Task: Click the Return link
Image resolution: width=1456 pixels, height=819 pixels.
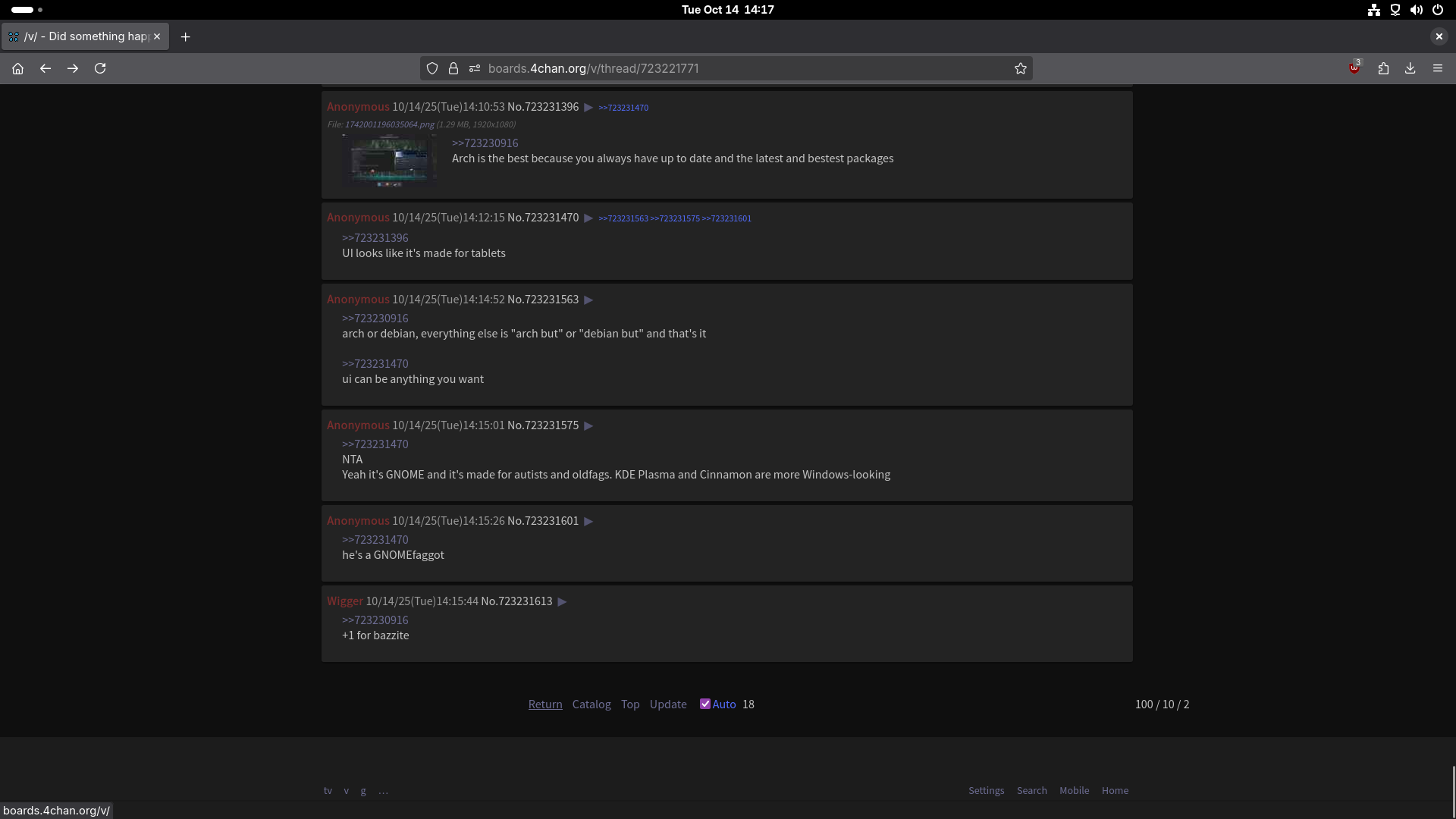Action: coord(545,704)
